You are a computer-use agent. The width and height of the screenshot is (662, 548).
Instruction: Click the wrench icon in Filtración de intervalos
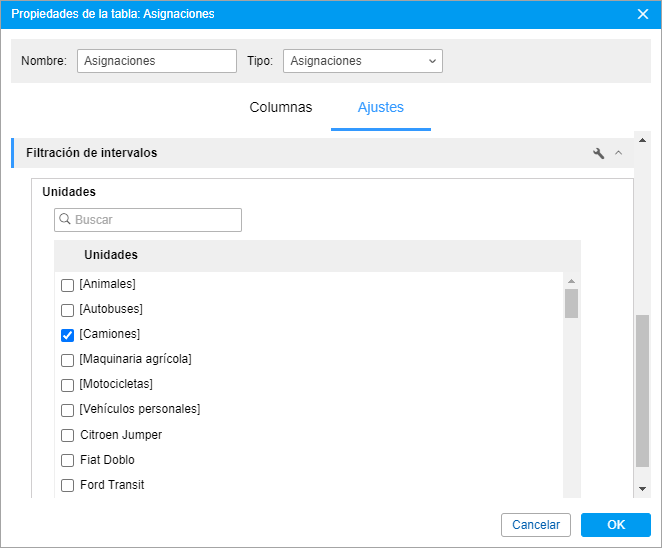[x=598, y=153]
